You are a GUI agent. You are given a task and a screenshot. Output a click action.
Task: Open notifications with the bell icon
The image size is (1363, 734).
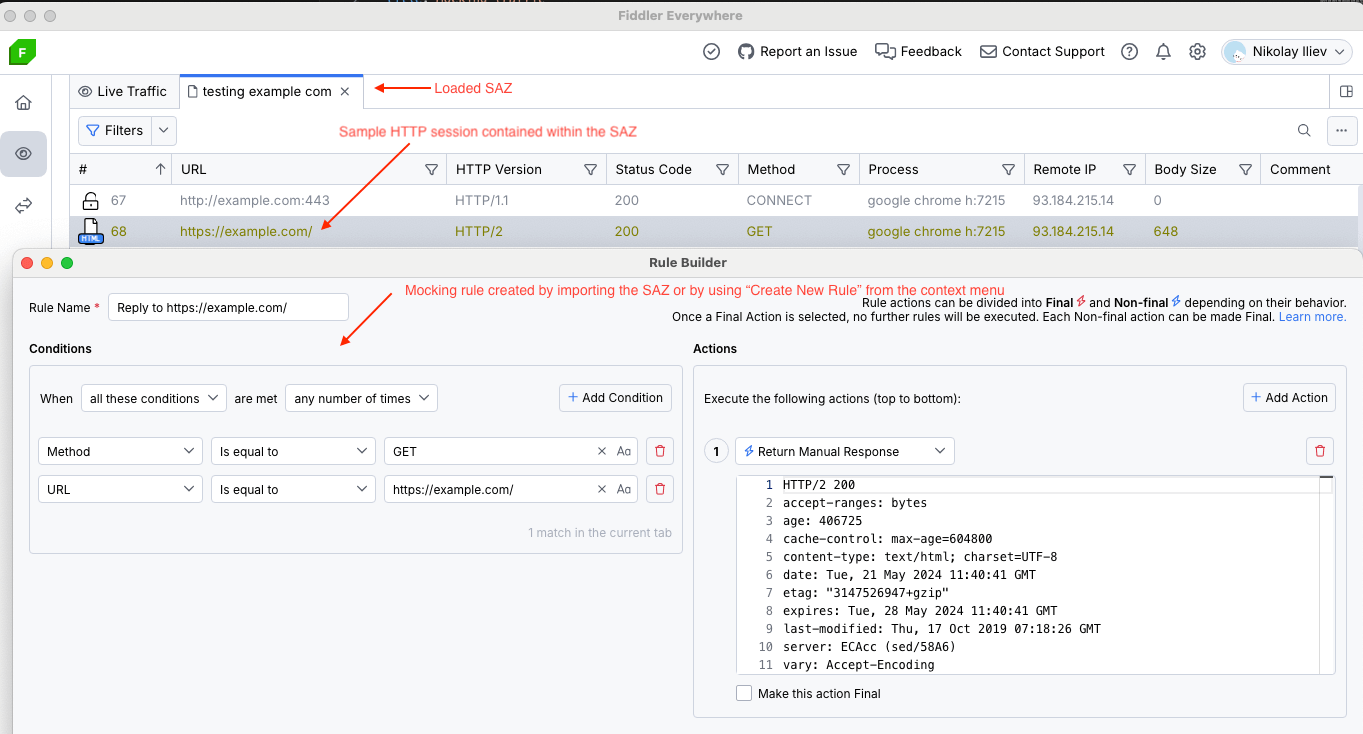tap(1163, 51)
